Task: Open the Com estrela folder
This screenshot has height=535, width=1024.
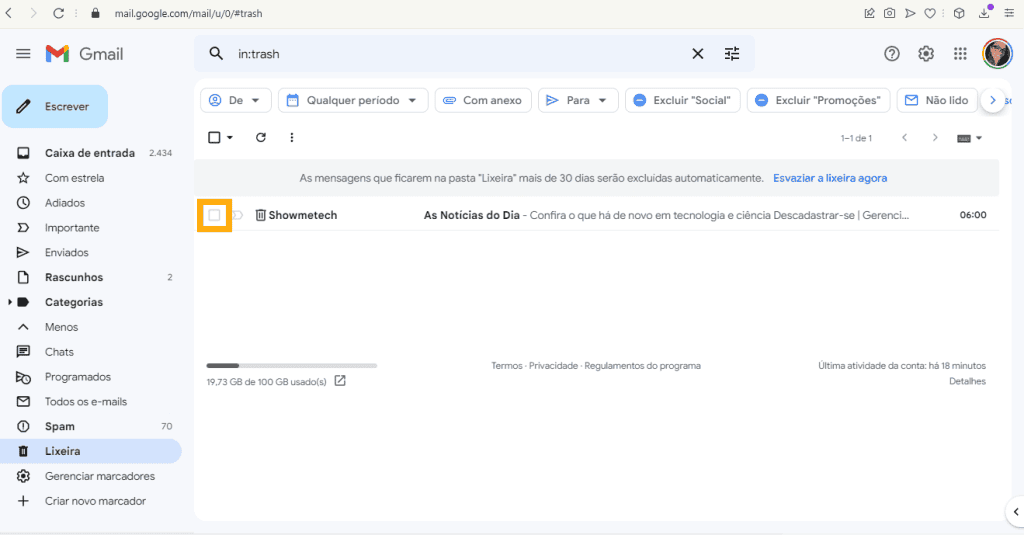Action: coord(74,178)
